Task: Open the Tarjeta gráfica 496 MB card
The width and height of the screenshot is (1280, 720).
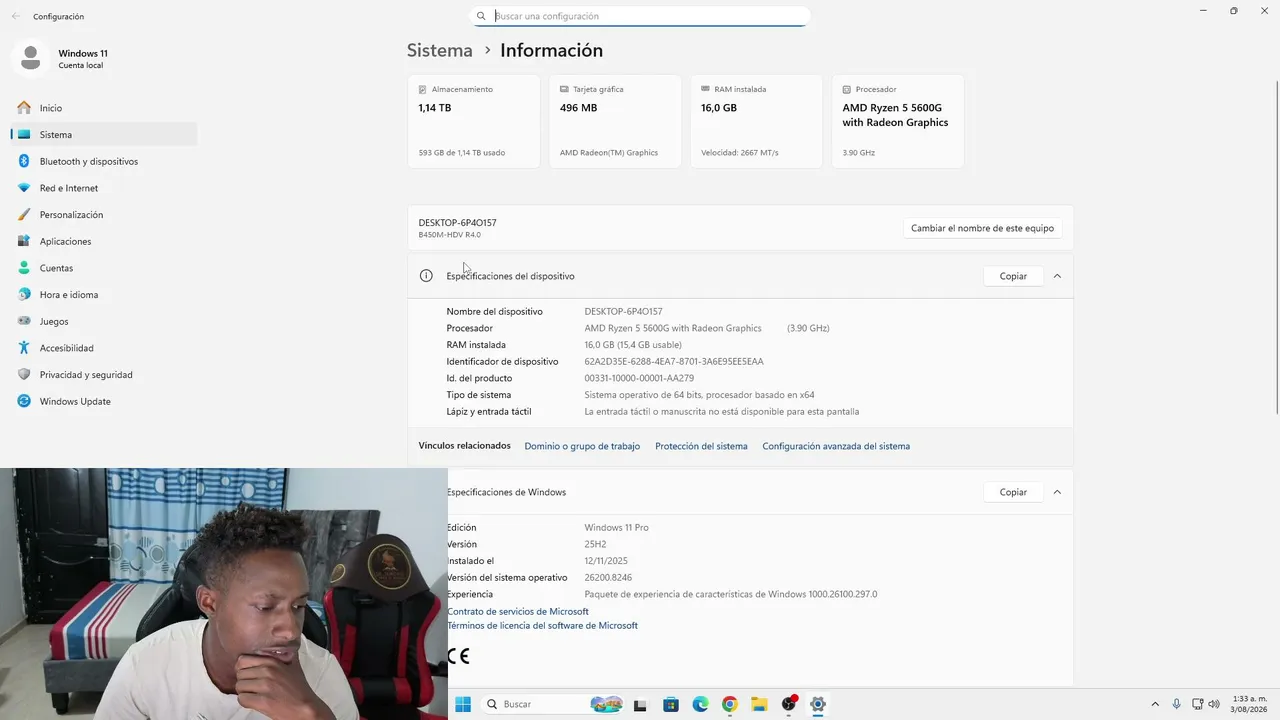Action: 615,121
